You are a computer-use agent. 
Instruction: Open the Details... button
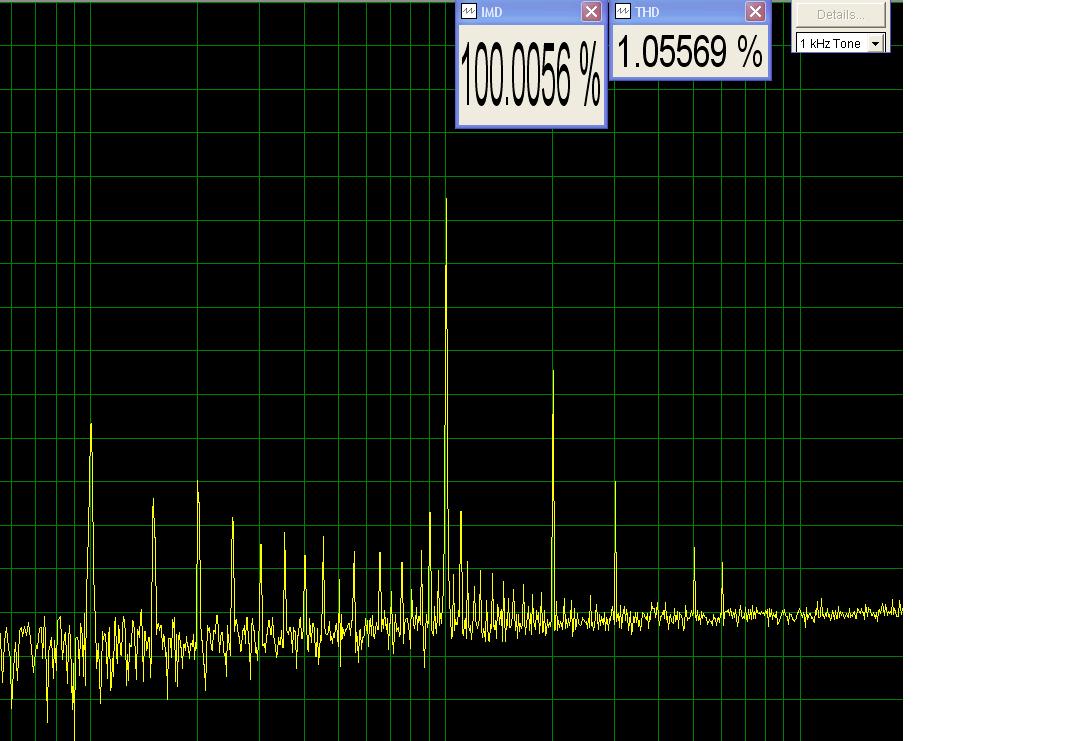coord(840,14)
